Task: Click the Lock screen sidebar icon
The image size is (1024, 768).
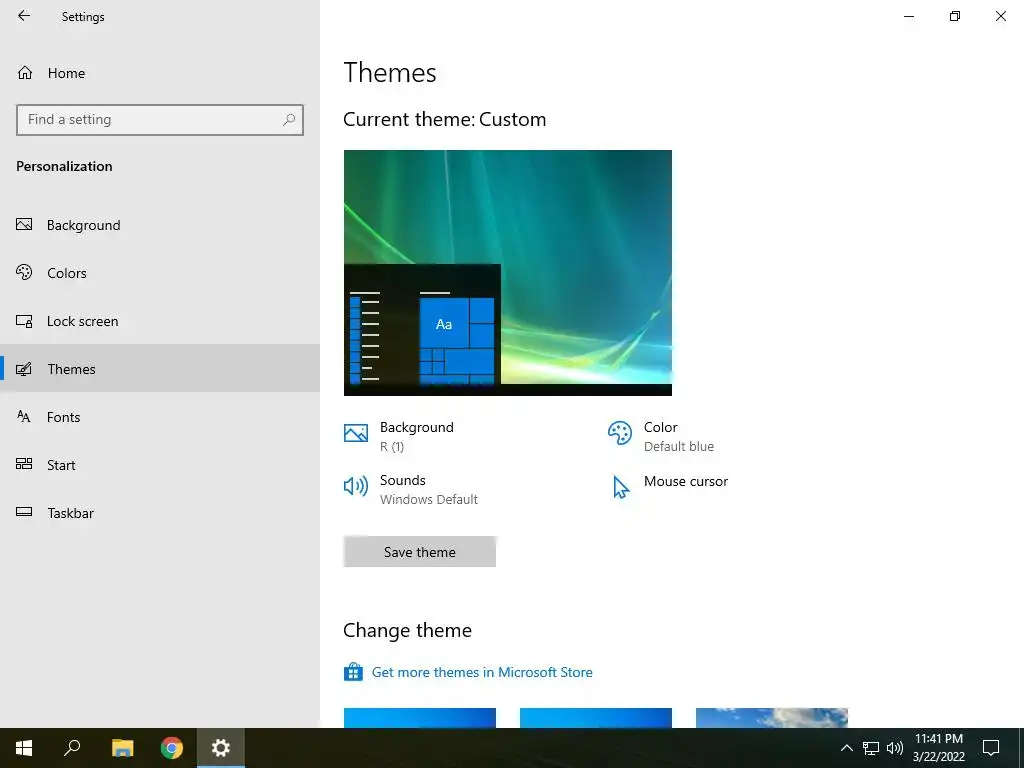Action: [x=24, y=321]
